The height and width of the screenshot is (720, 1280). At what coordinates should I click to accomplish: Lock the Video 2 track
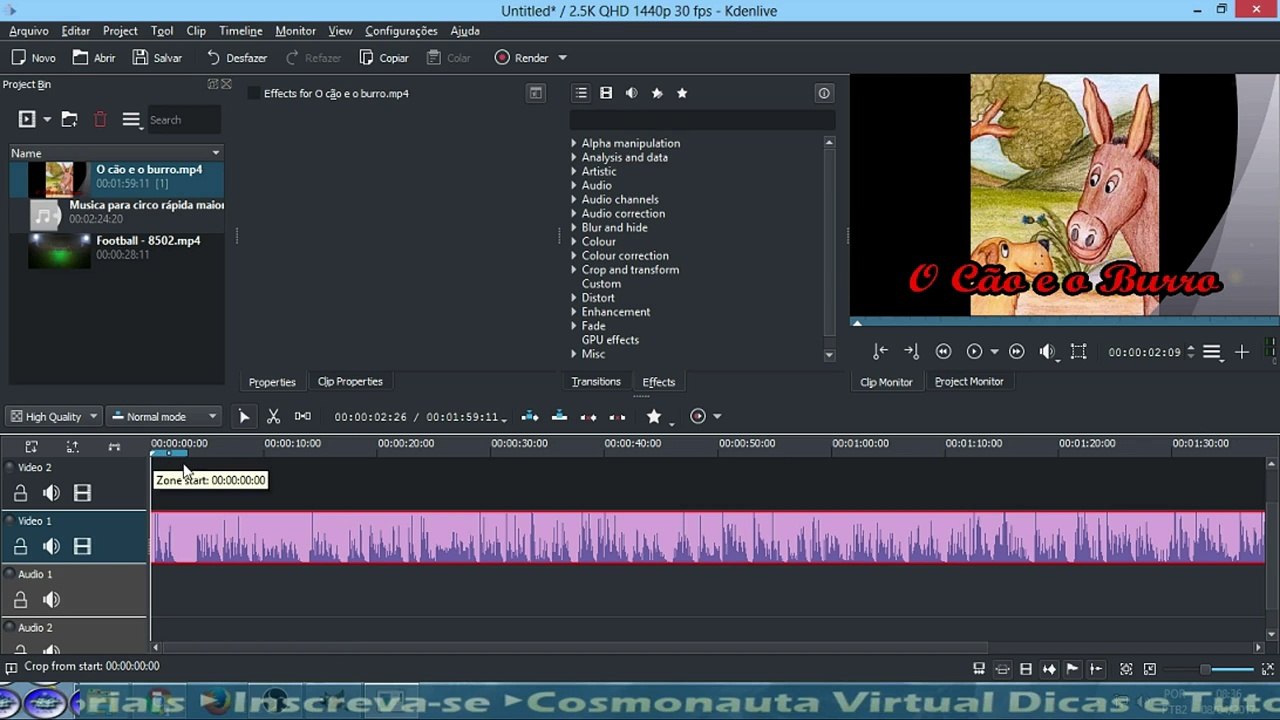tap(20, 493)
